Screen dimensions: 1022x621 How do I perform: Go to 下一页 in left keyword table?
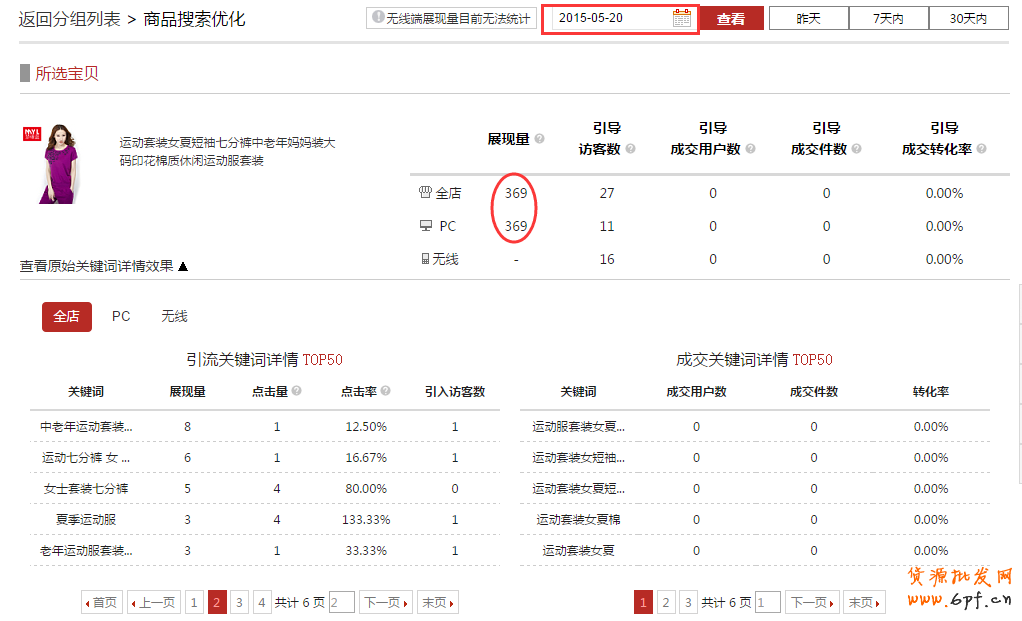(x=385, y=602)
